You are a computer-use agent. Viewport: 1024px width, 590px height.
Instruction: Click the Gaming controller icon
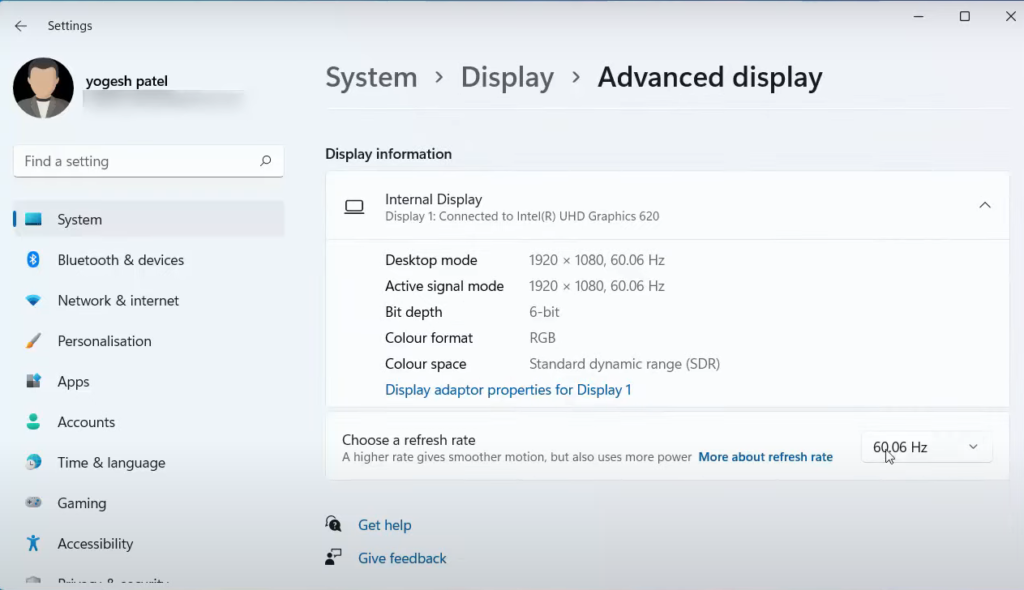coord(33,503)
